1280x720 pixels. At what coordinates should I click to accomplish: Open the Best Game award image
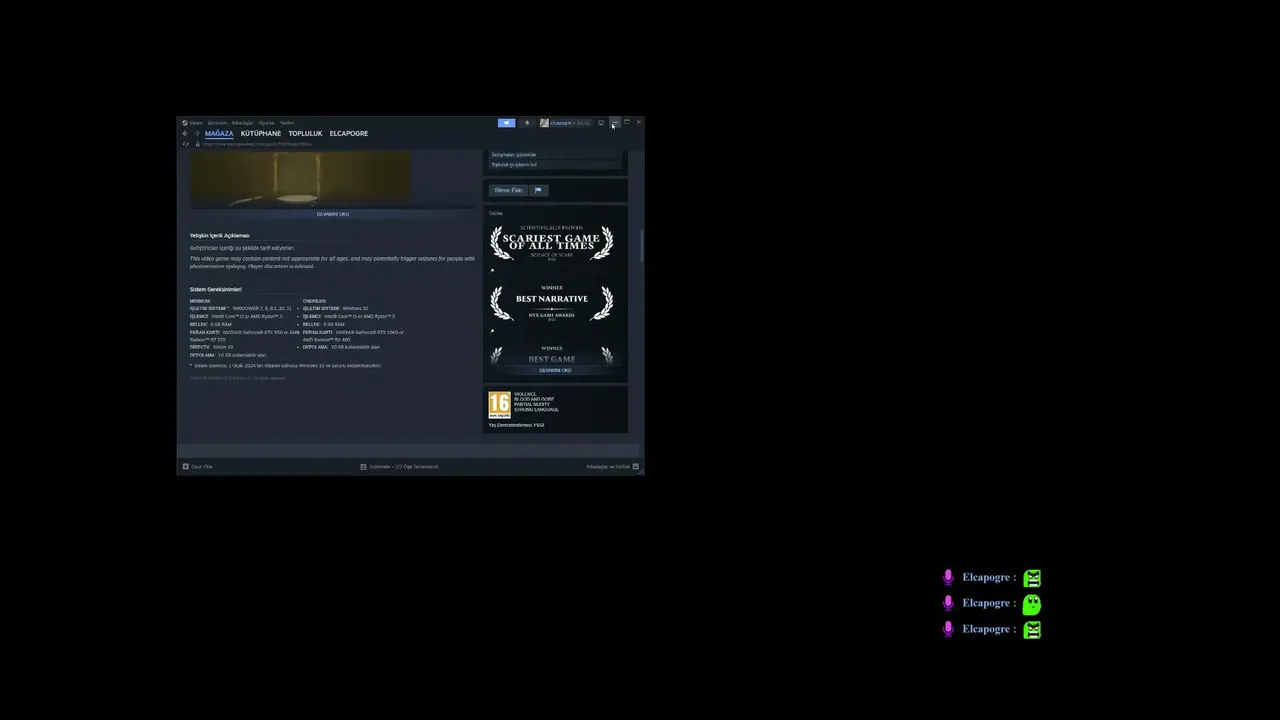[x=552, y=355]
